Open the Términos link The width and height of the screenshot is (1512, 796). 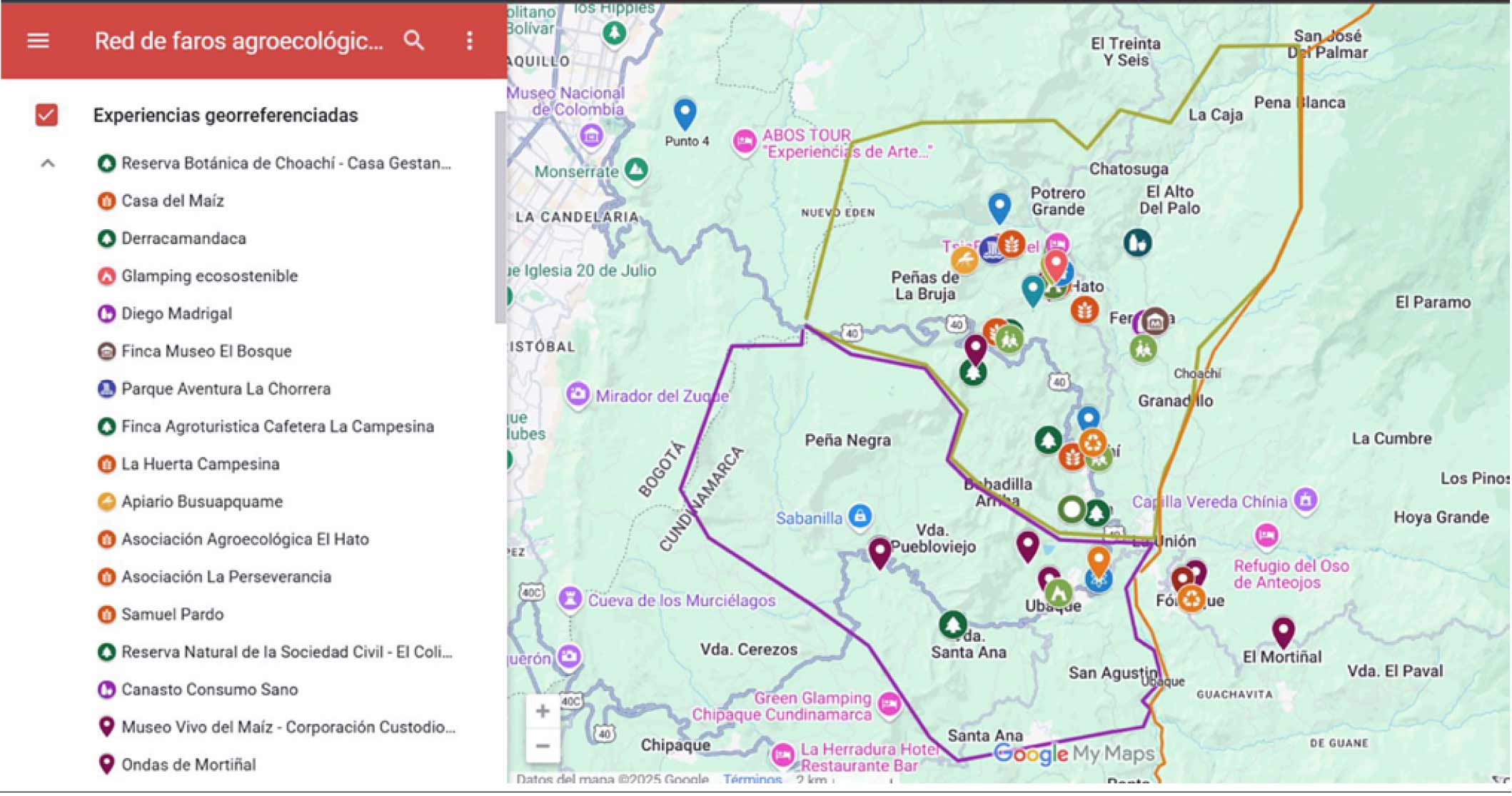click(752, 780)
